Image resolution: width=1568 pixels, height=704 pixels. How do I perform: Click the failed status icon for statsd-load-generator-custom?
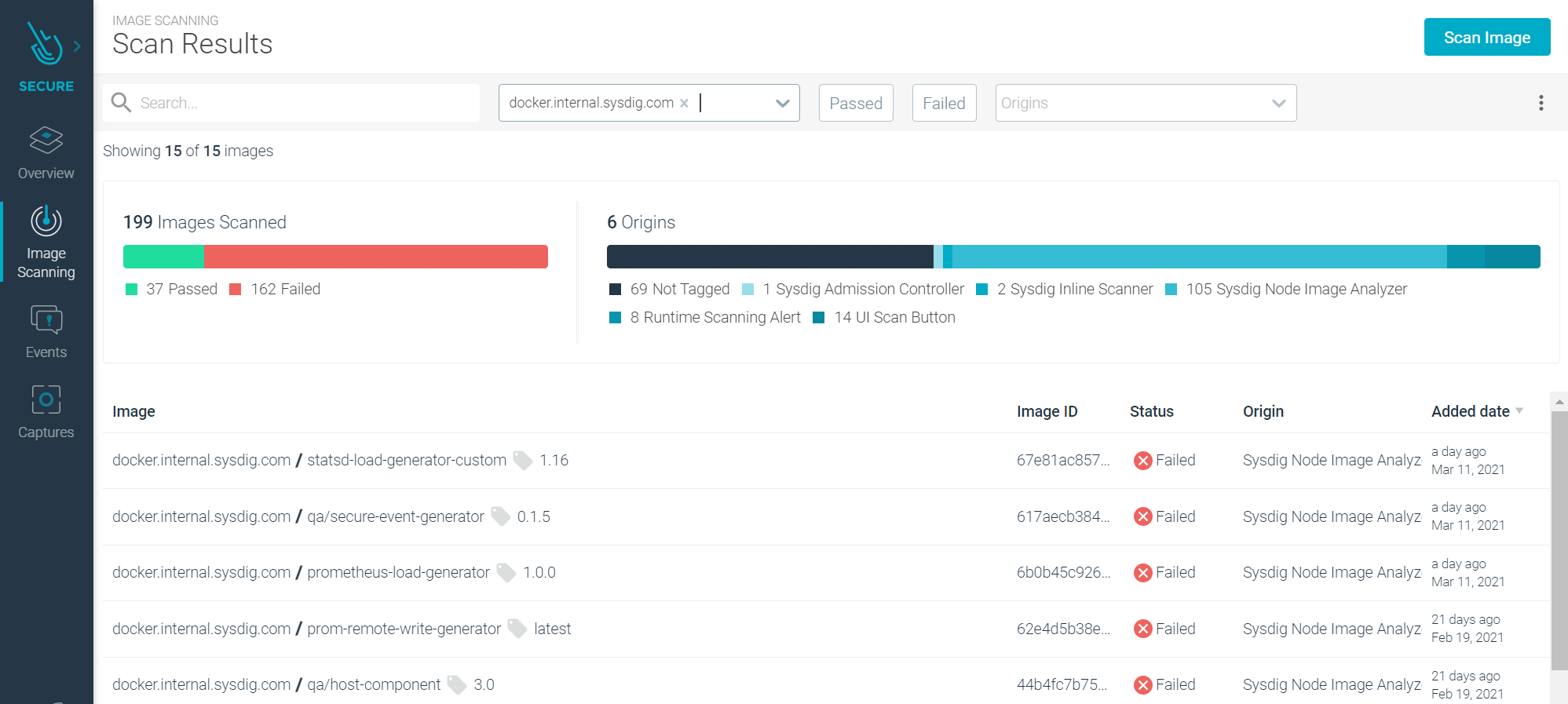(1142, 461)
